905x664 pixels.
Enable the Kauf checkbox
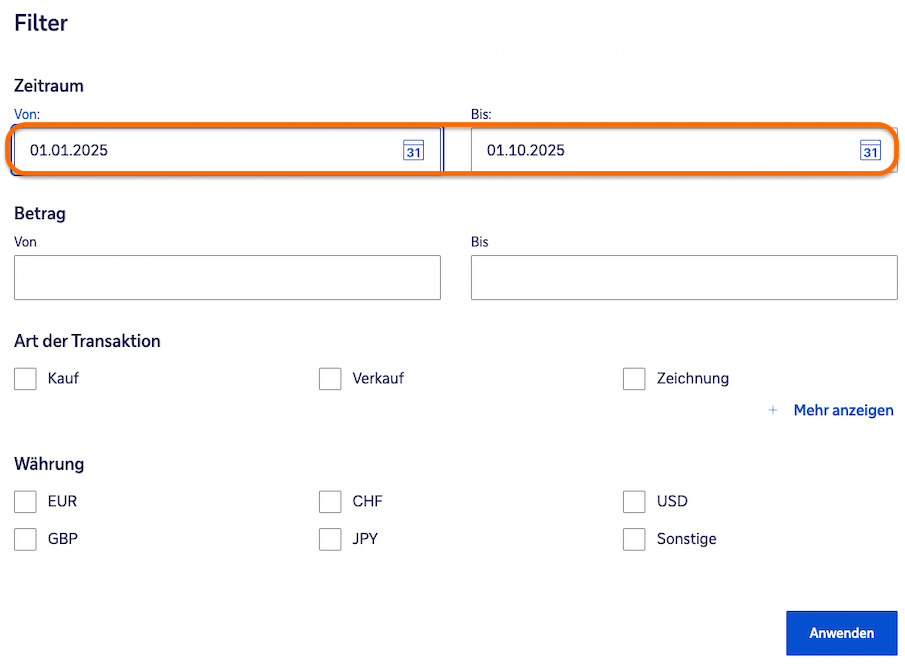(26, 379)
